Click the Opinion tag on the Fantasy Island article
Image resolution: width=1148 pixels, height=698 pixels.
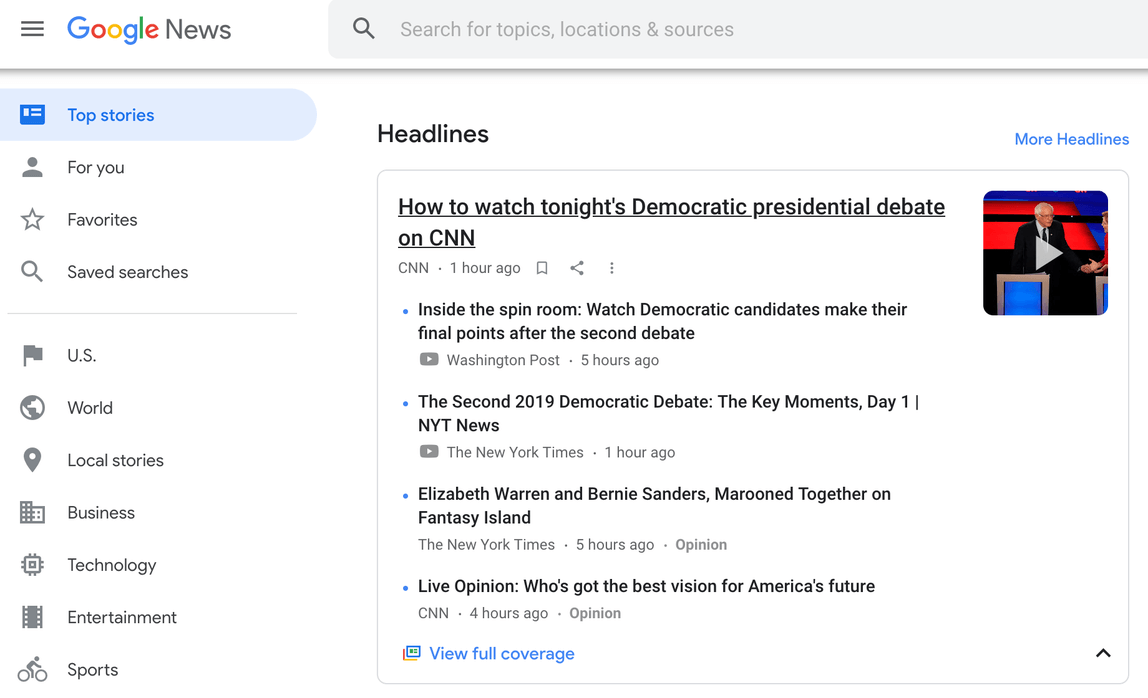pyautogui.click(x=701, y=545)
